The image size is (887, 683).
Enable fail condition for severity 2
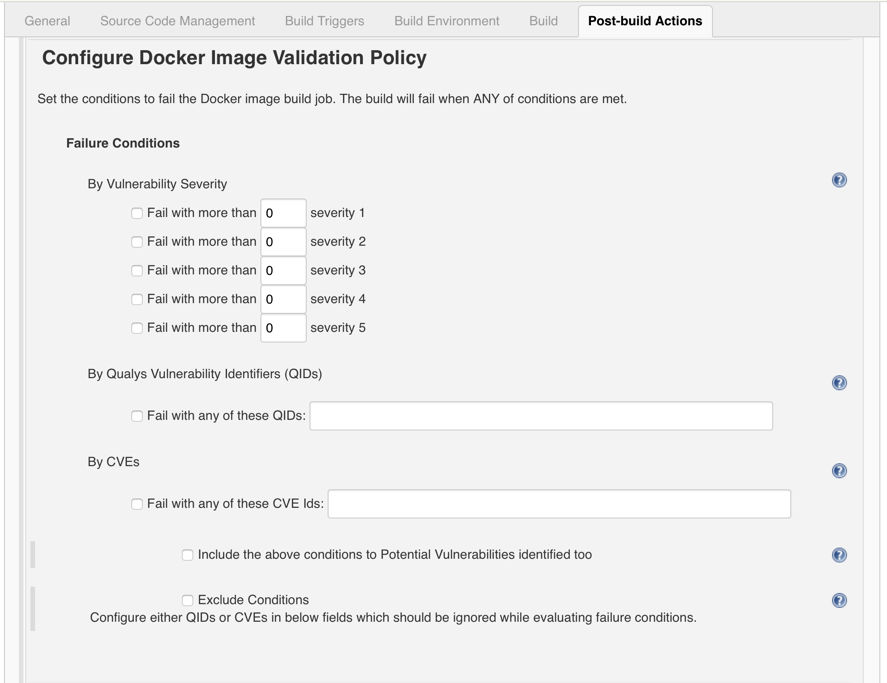[136, 241]
